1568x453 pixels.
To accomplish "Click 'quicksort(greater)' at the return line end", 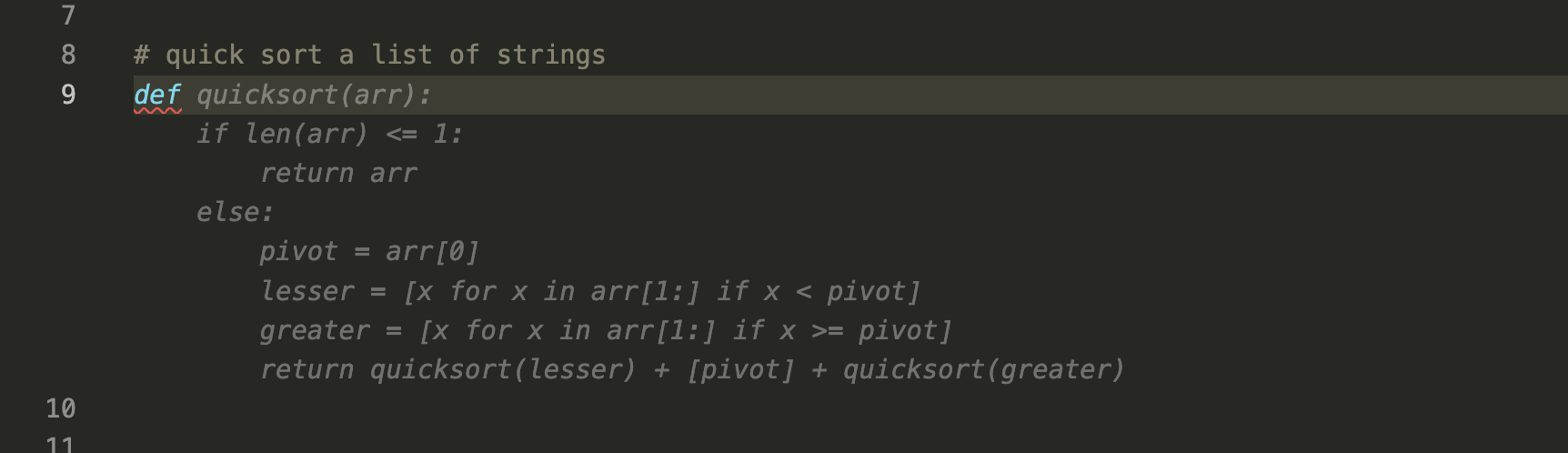I will click(983, 370).
